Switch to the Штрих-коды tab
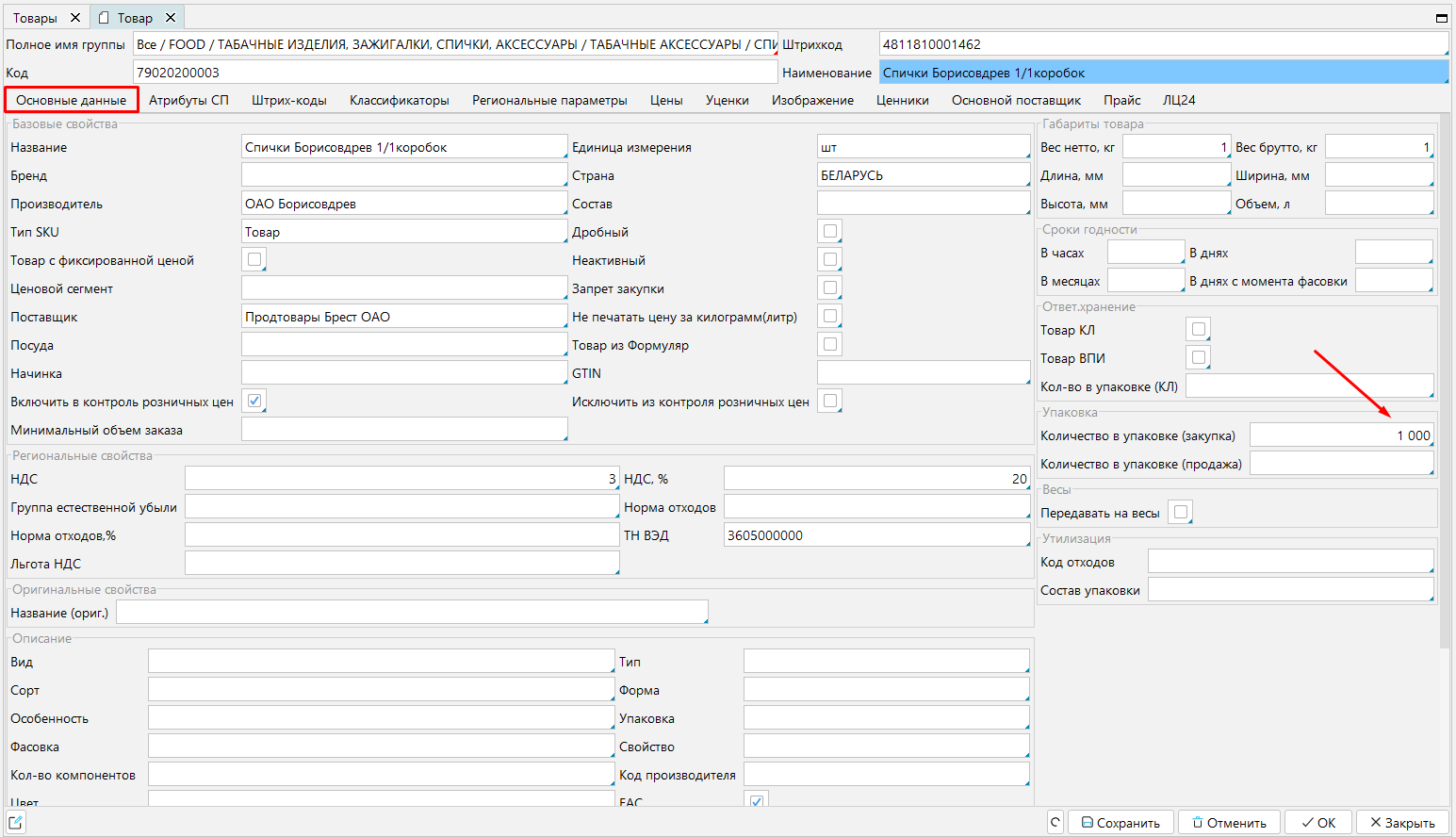The image size is (1456, 837). (288, 100)
